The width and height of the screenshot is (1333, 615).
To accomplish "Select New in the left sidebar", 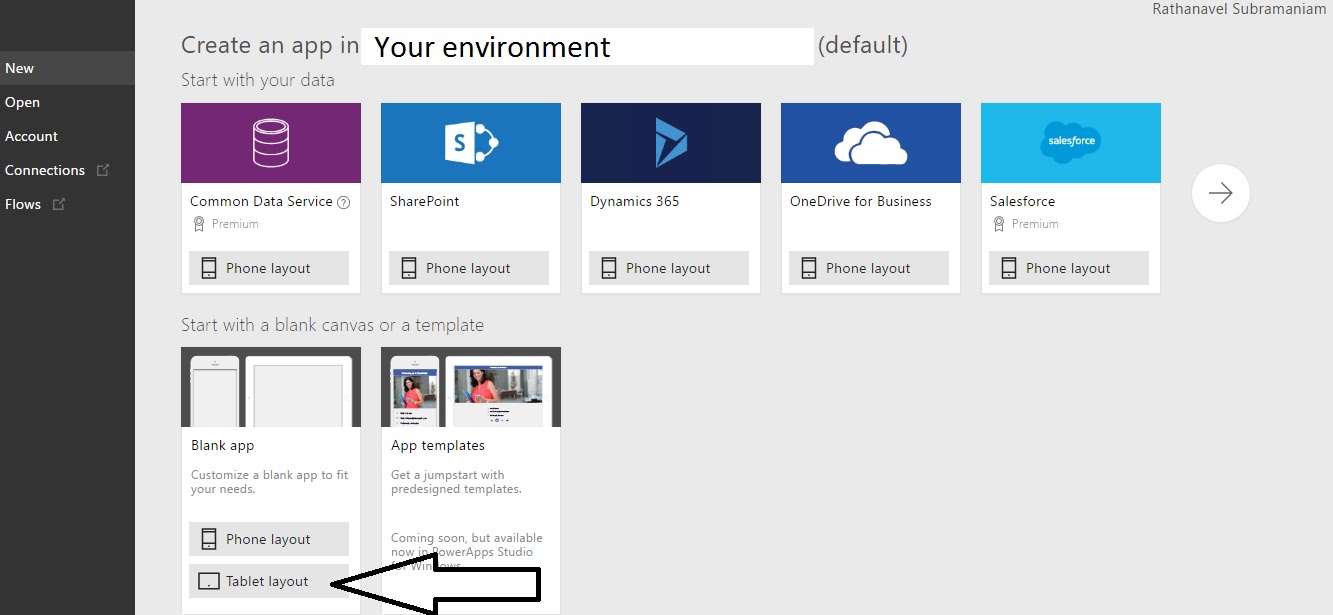I will pos(67,68).
